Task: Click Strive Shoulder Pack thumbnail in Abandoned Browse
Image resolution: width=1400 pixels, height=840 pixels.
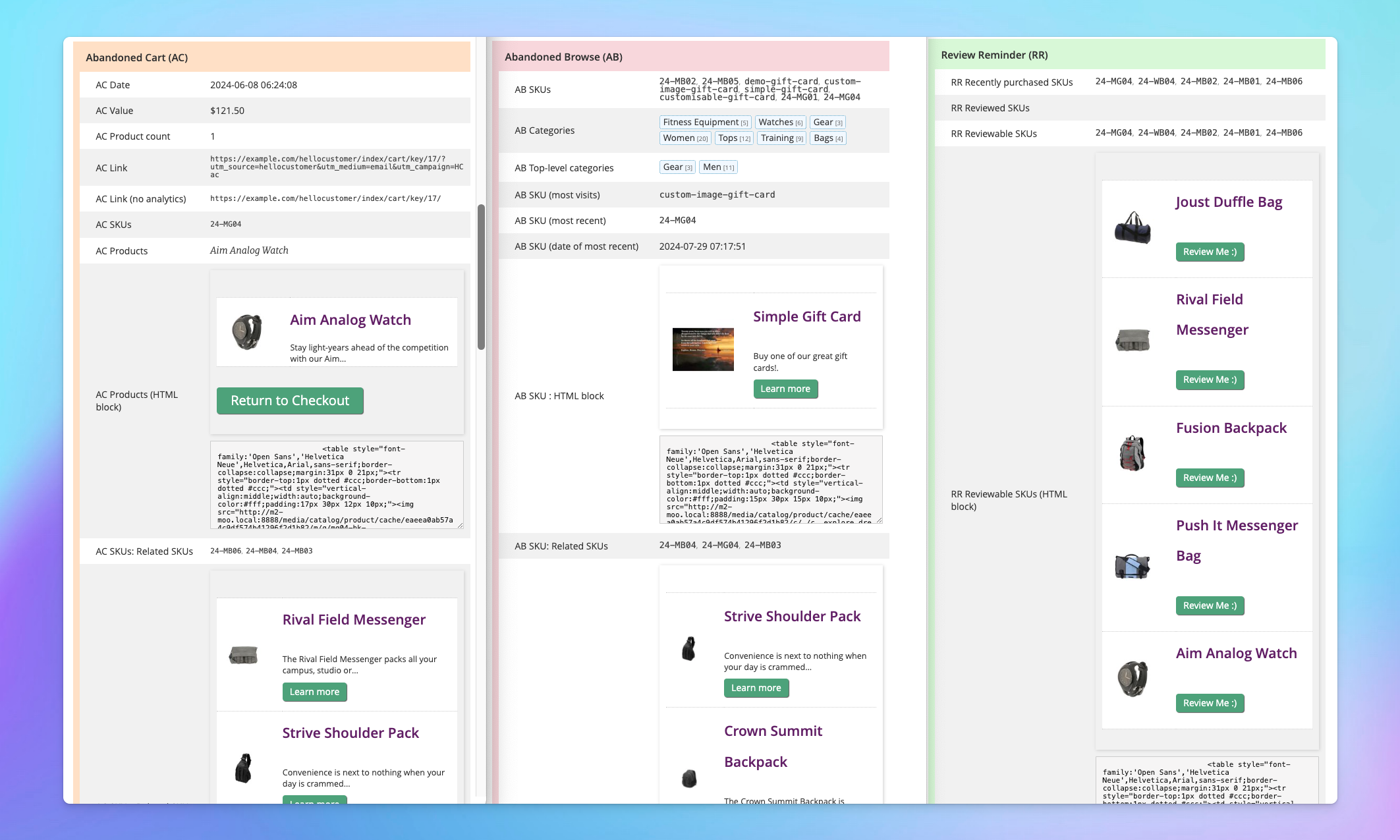Action: 688,649
